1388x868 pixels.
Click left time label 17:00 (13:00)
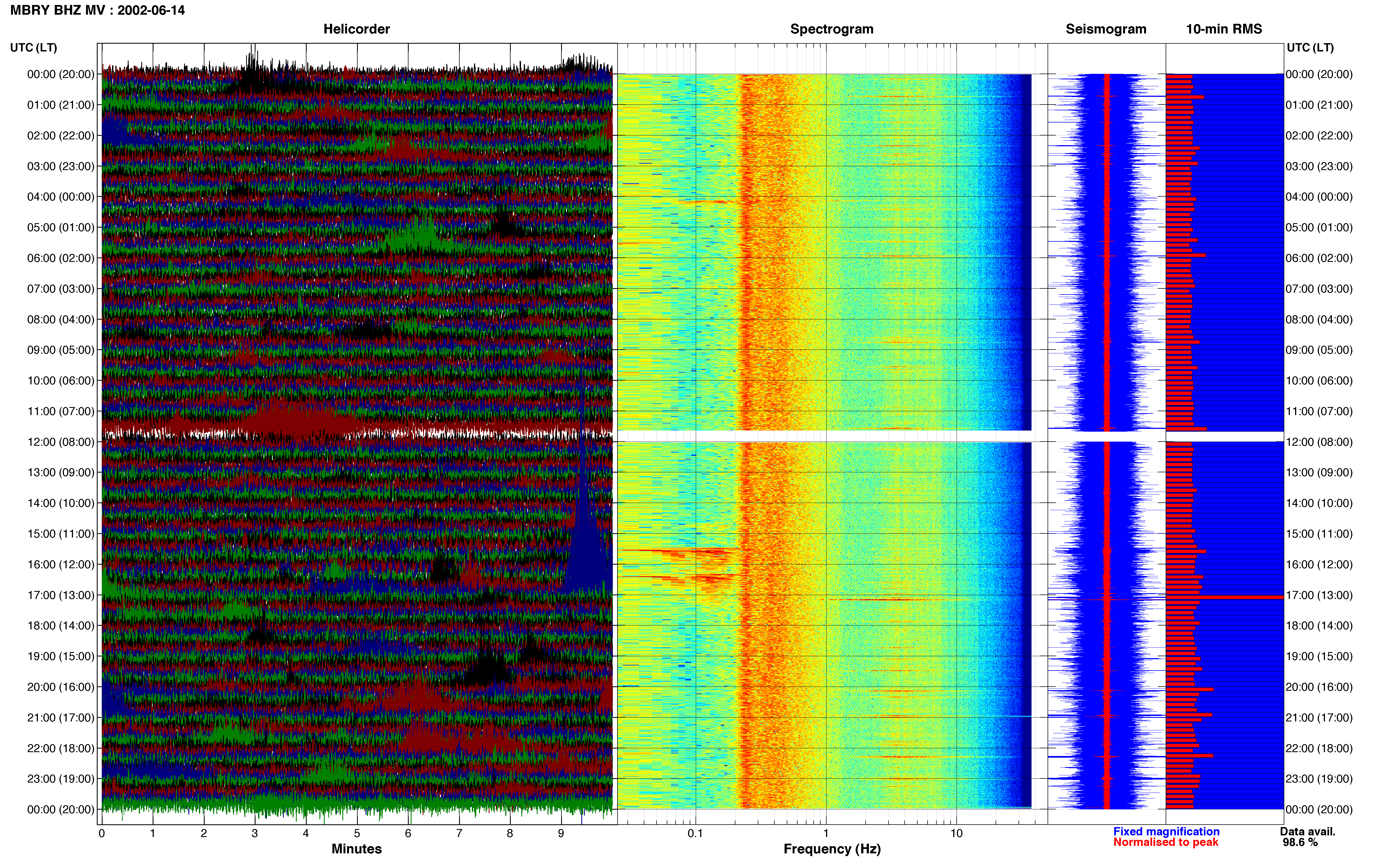[x=61, y=595]
